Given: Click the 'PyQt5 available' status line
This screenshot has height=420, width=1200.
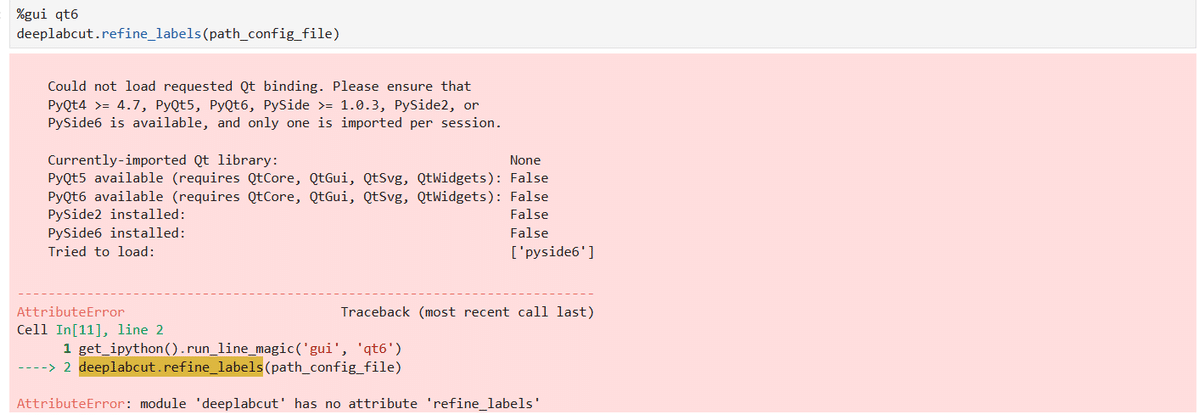Looking at the screenshot, I should click(x=298, y=178).
